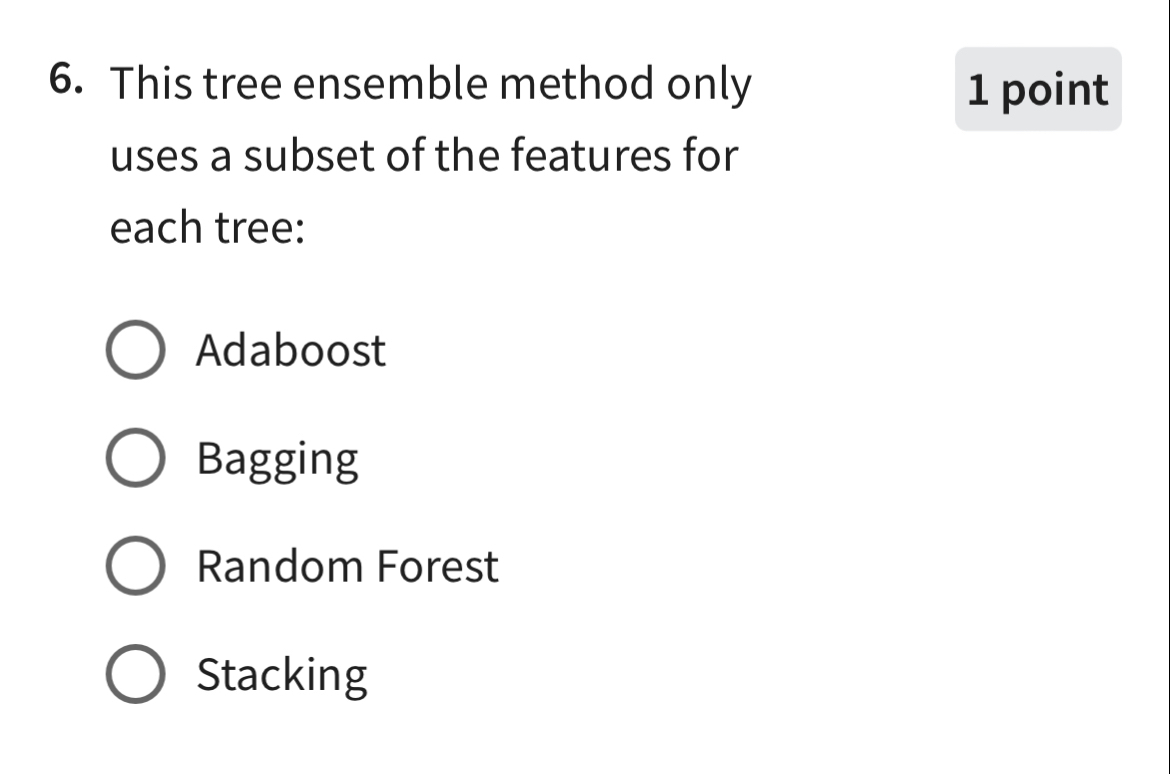Click the Stacking option label
The height and width of the screenshot is (774, 1170).
pos(281,674)
